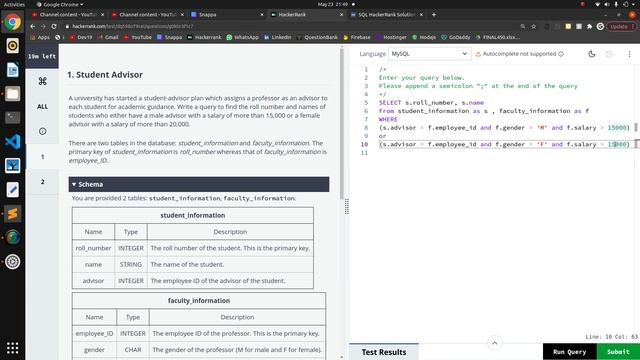Screen dimensions: 640x360
Task: Show ALL questions in sidebar
Action: click(x=42, y=107)
